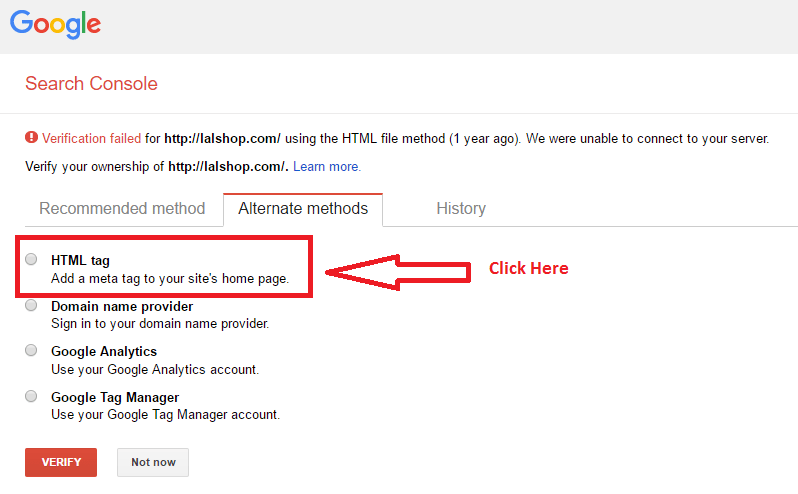798x494 pixels.
Task: Click the 'Google Analytics' label
Action: tap(104, 352)
